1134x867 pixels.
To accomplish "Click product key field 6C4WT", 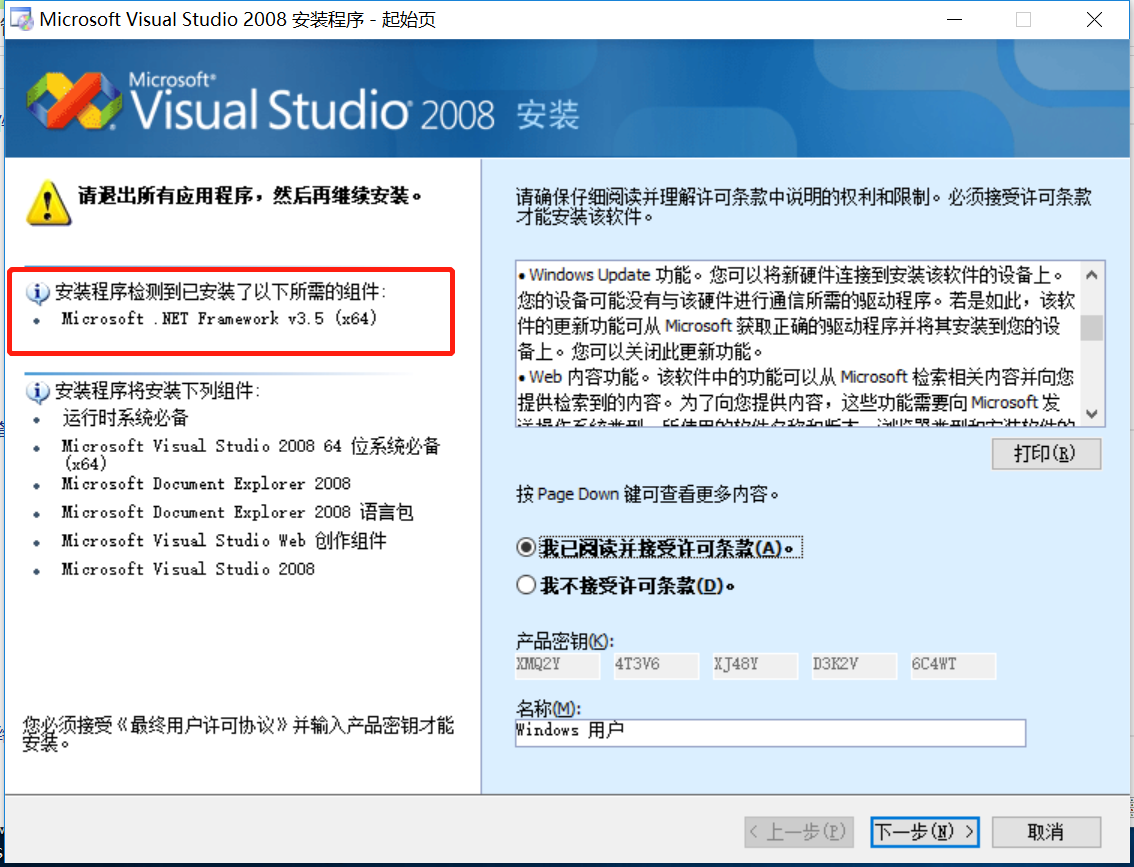I will tap(953, 665).
